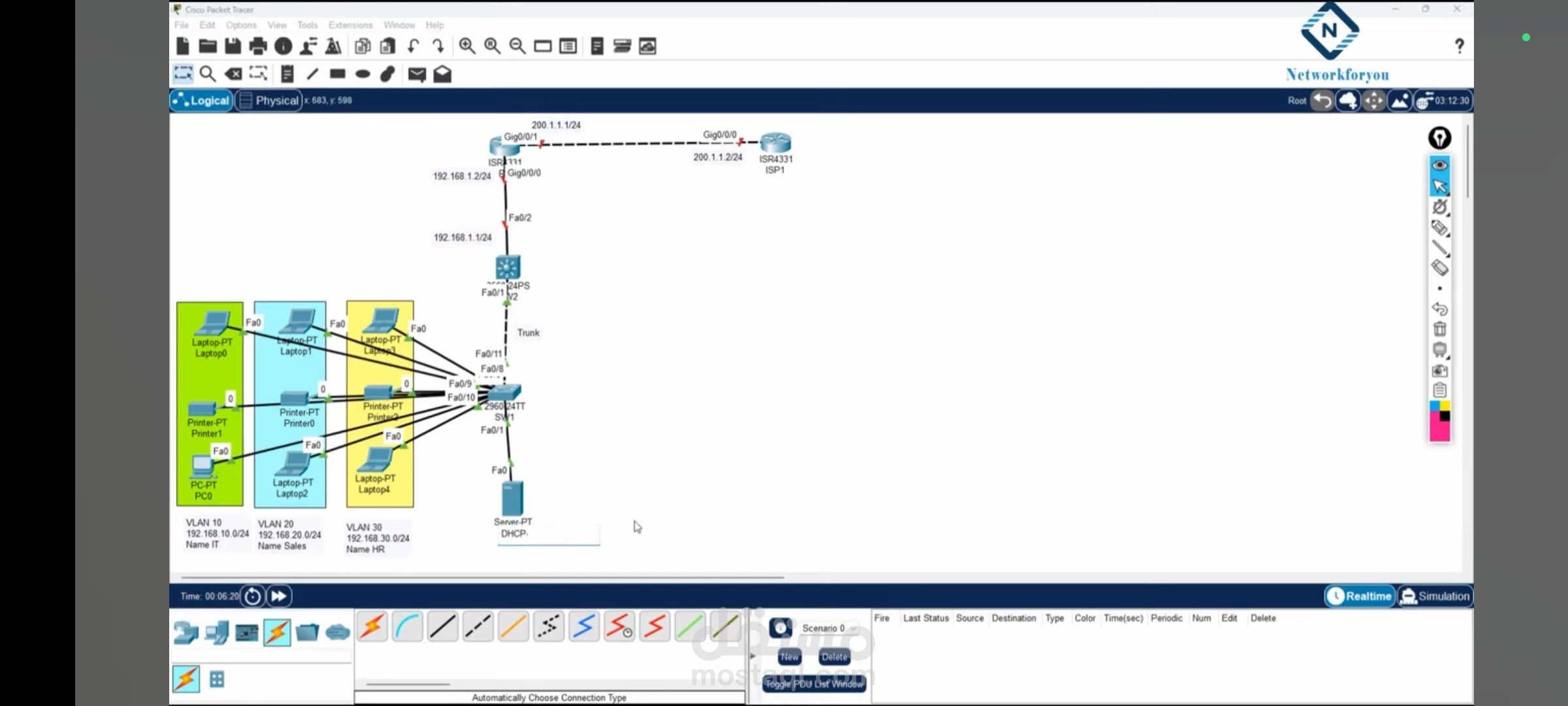Open the Extensions menu
The image size is (1568, 706).
pos(350,25)
